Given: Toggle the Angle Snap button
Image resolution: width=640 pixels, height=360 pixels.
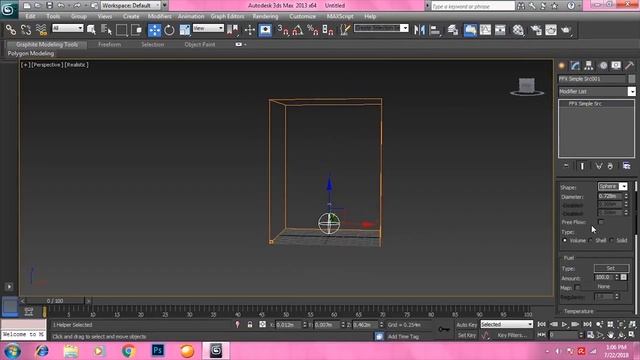Looking at the screenshot, I should tap(298, 30).
